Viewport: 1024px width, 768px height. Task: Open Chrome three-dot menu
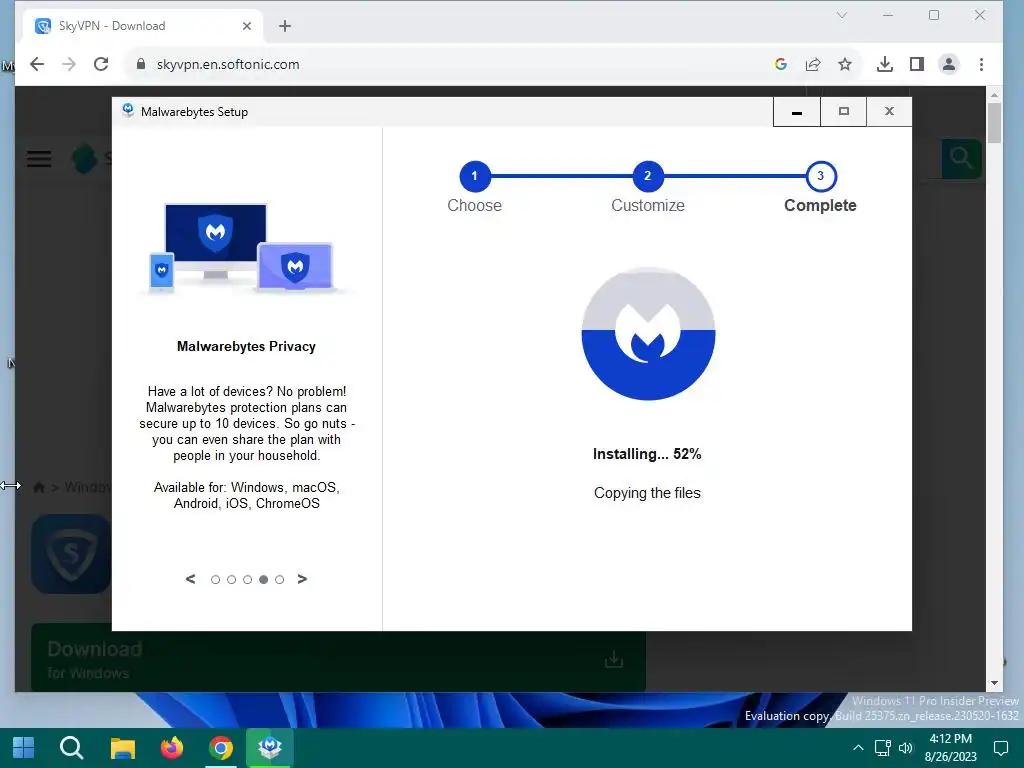(x=982, y=64)
